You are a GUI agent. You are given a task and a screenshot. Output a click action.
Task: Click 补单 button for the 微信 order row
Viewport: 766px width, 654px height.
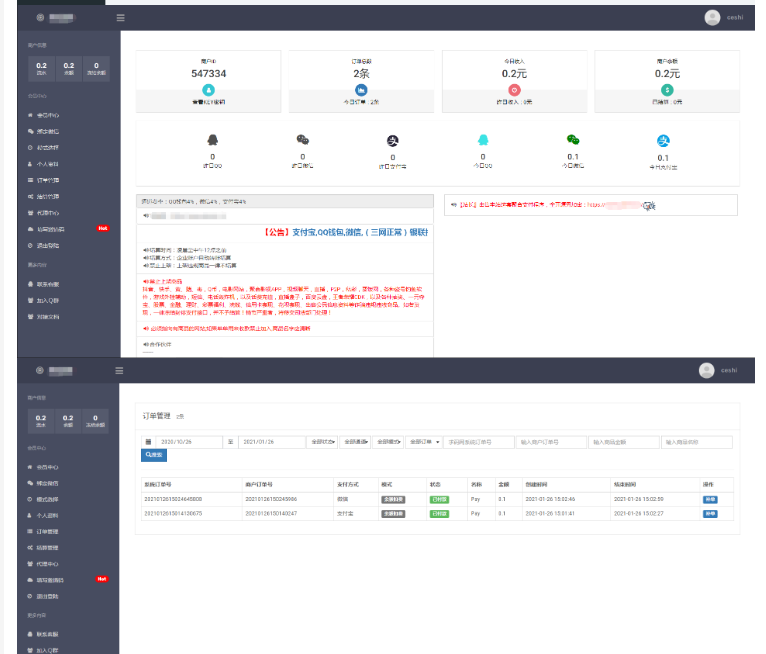point(709,497)
